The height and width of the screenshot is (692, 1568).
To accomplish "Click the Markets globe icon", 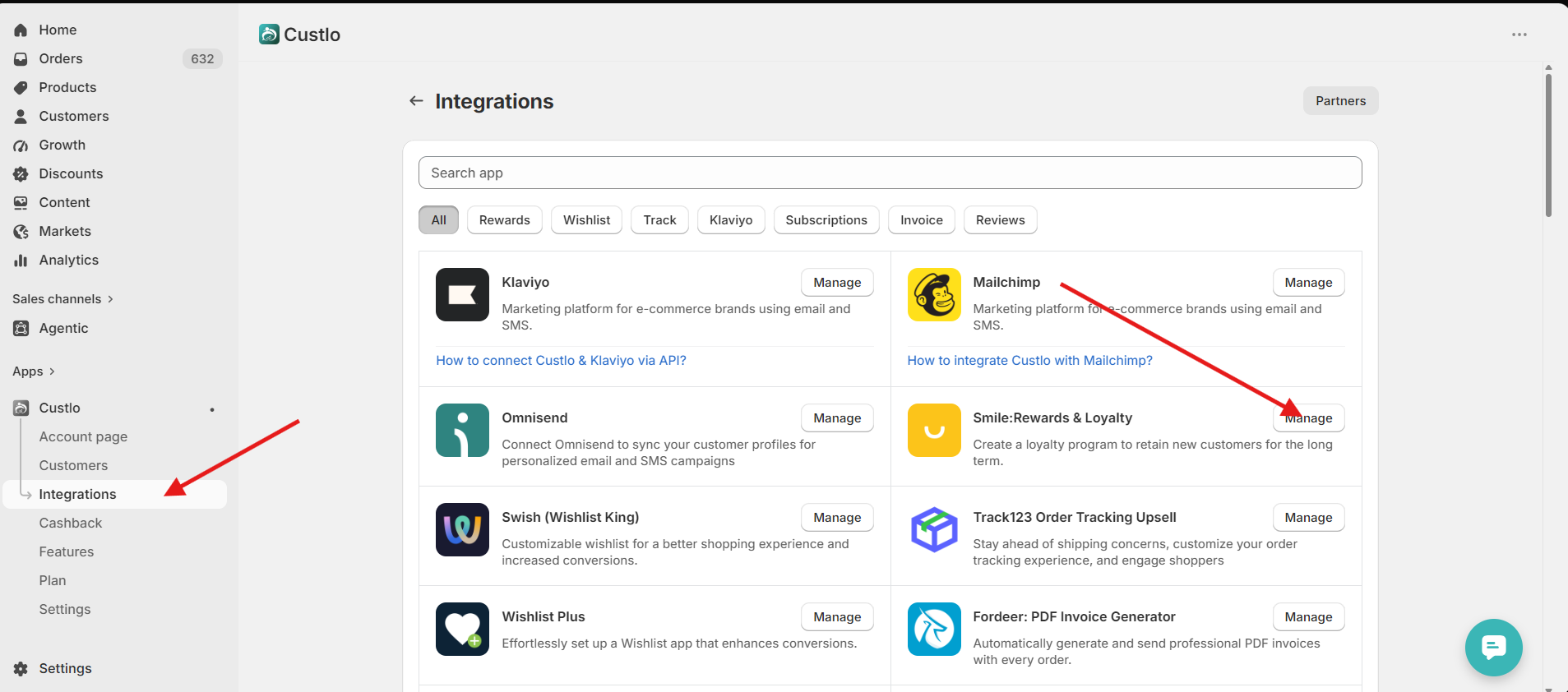I will click(x=21, y=232).
